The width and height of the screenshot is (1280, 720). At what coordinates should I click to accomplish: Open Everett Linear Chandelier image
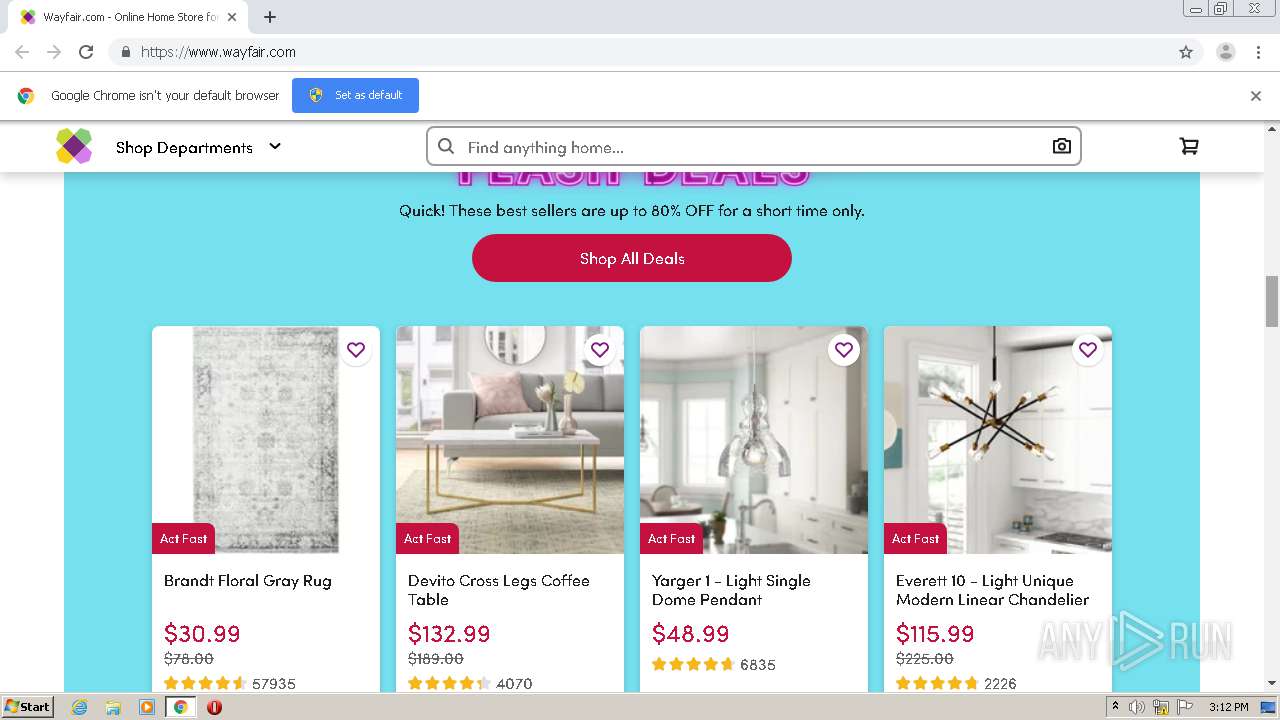(x=998, y=440)
